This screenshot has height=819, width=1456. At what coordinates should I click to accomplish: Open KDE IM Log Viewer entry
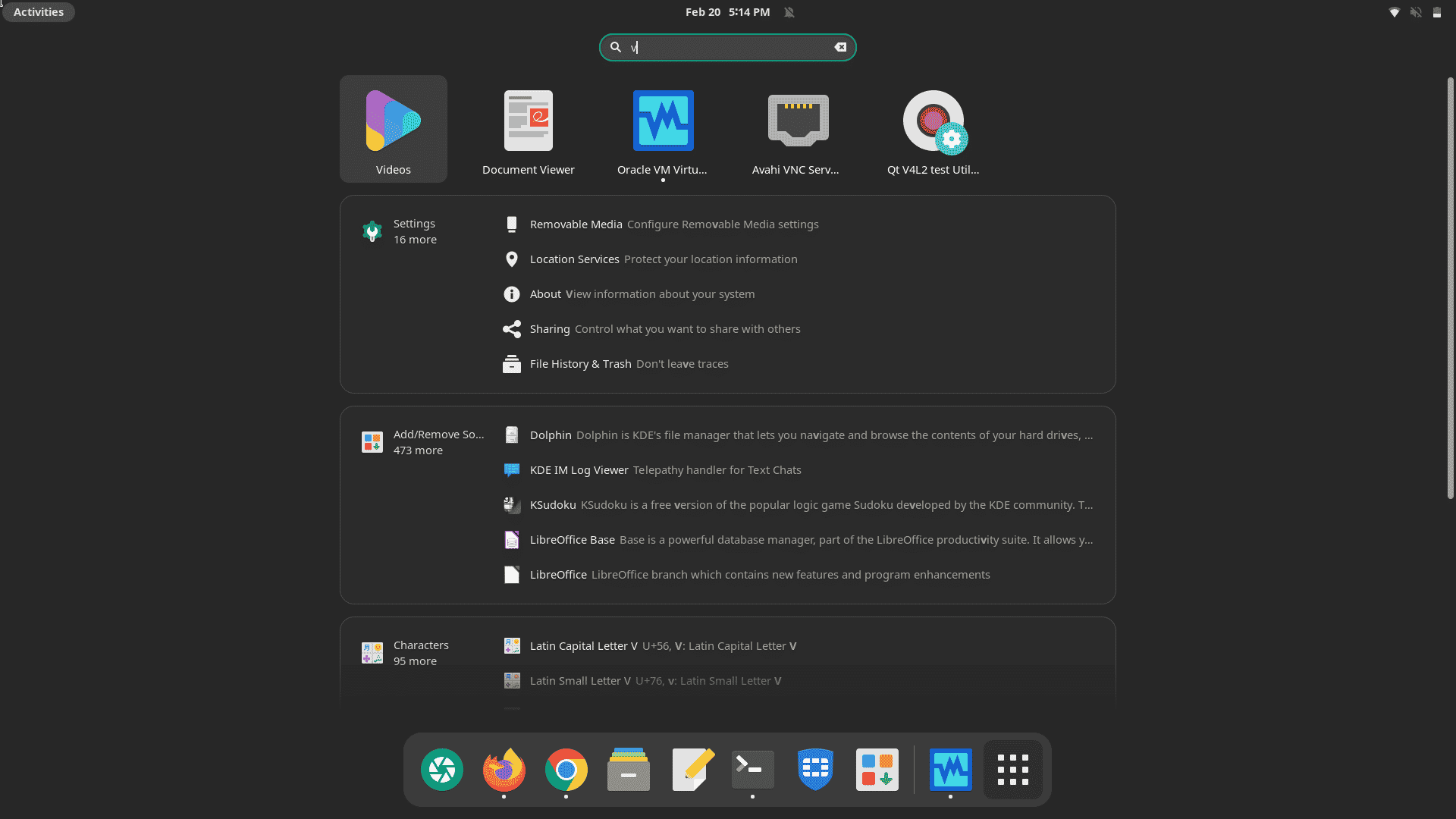click(799, 470)
